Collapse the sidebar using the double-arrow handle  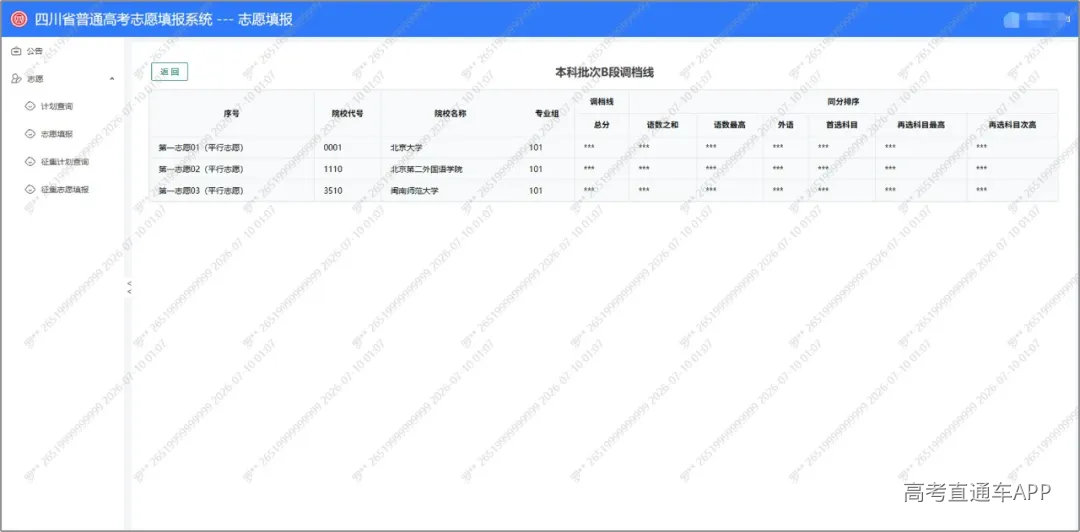tap(129, 287)
